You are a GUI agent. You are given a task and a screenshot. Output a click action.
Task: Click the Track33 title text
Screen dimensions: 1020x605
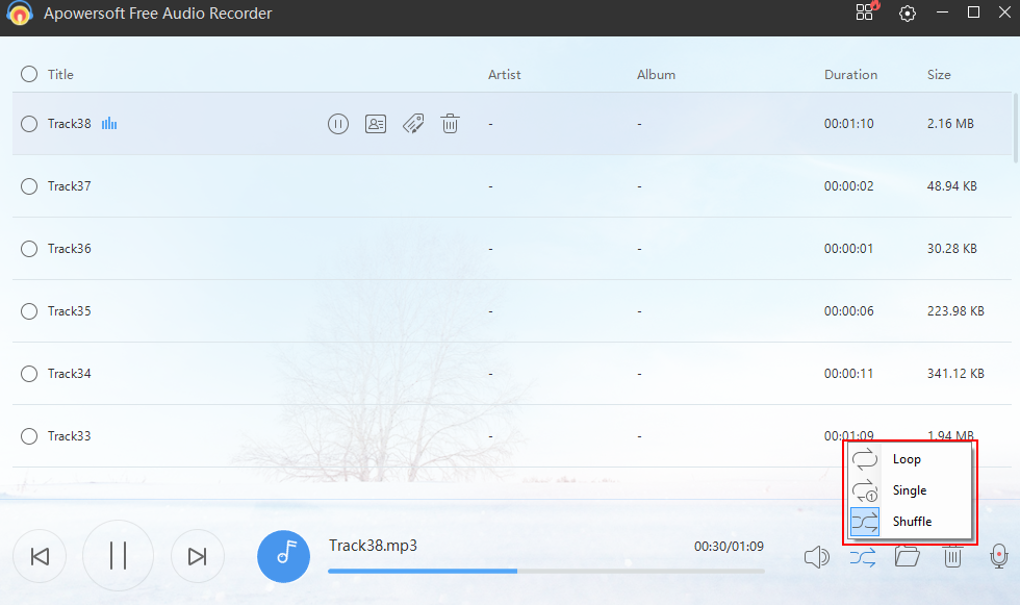[x=69, y=436]
